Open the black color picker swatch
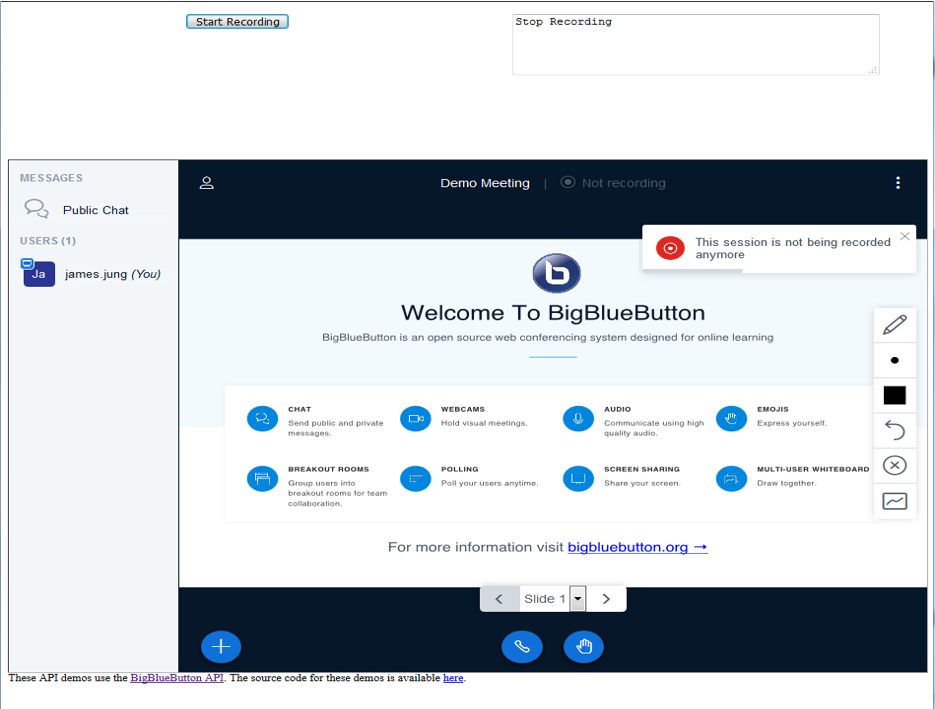The image size is (935, 709). (x=894, y=395)
